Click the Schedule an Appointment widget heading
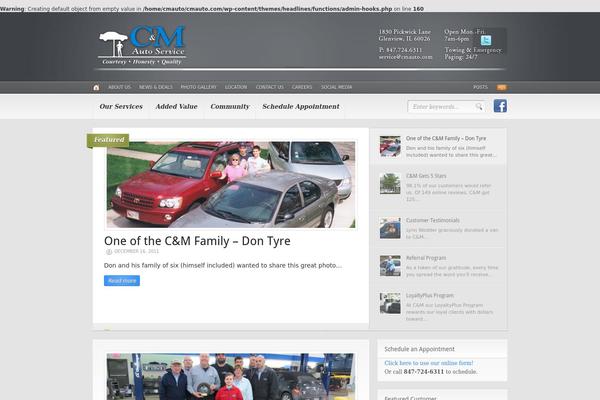Screen dimensions: 600x400 (419, 349)
